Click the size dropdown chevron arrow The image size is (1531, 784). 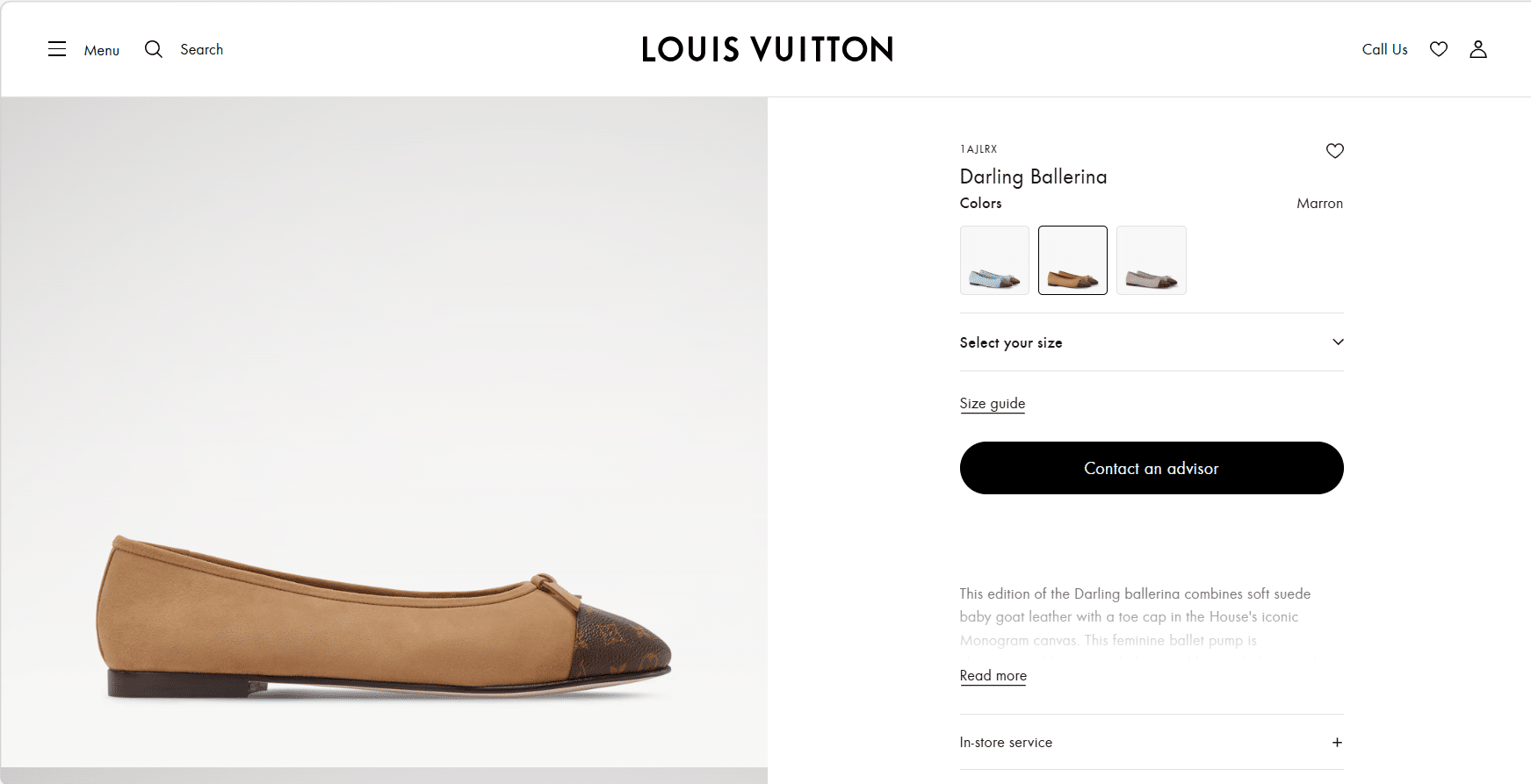coord(1338,342)
